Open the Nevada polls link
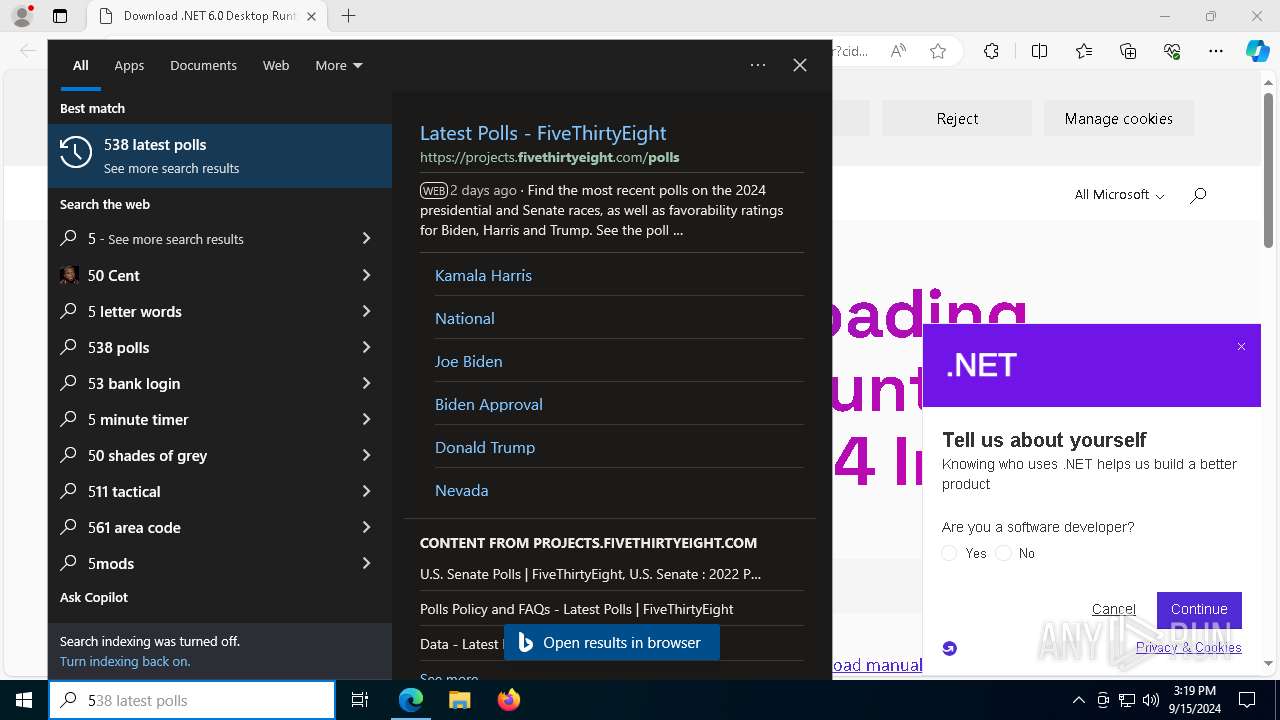This screenshot has width=1280, height=720. [461, 490]
